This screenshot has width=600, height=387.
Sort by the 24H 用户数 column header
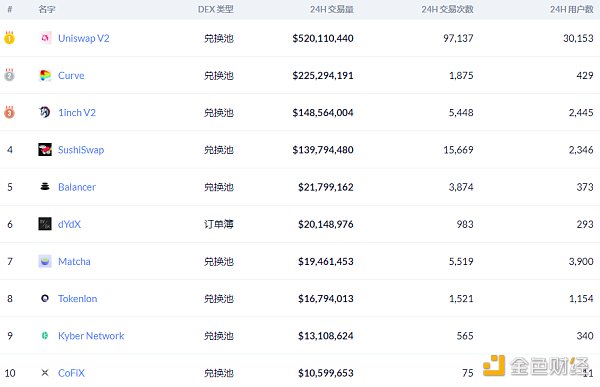(x=572, y=9)
